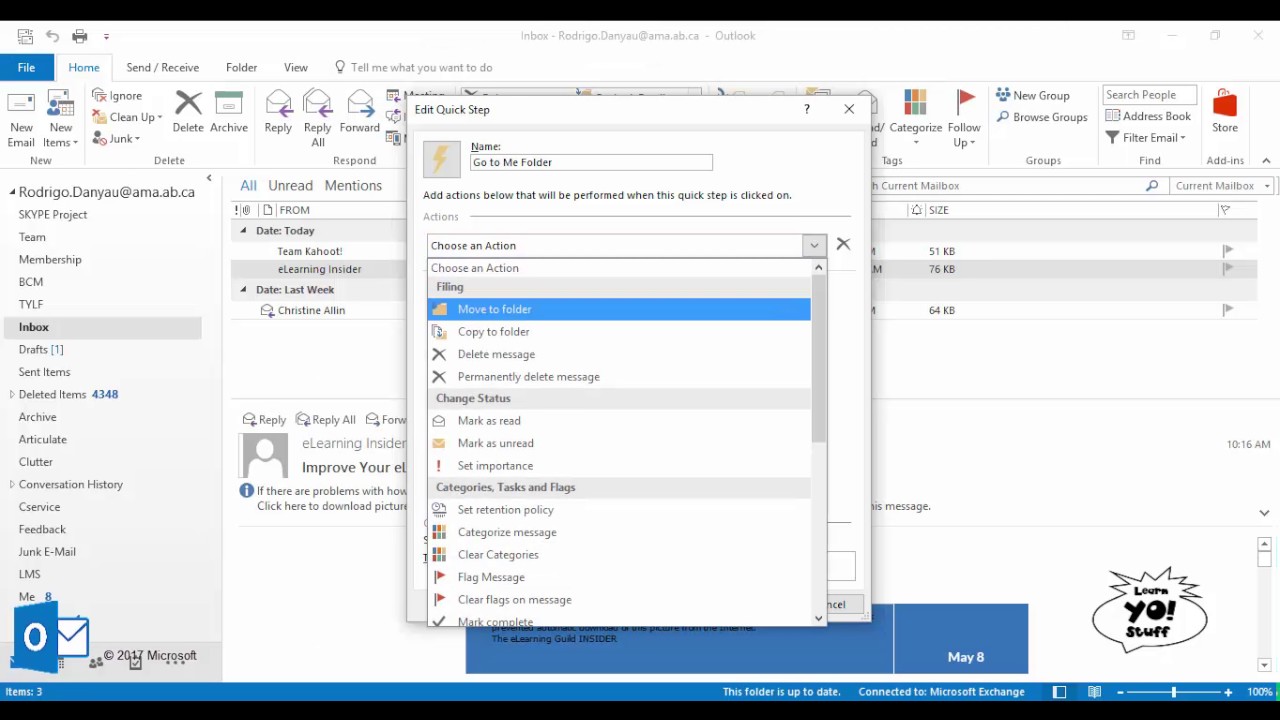
Task: Select Categorize message action
Action: (619, 532)
